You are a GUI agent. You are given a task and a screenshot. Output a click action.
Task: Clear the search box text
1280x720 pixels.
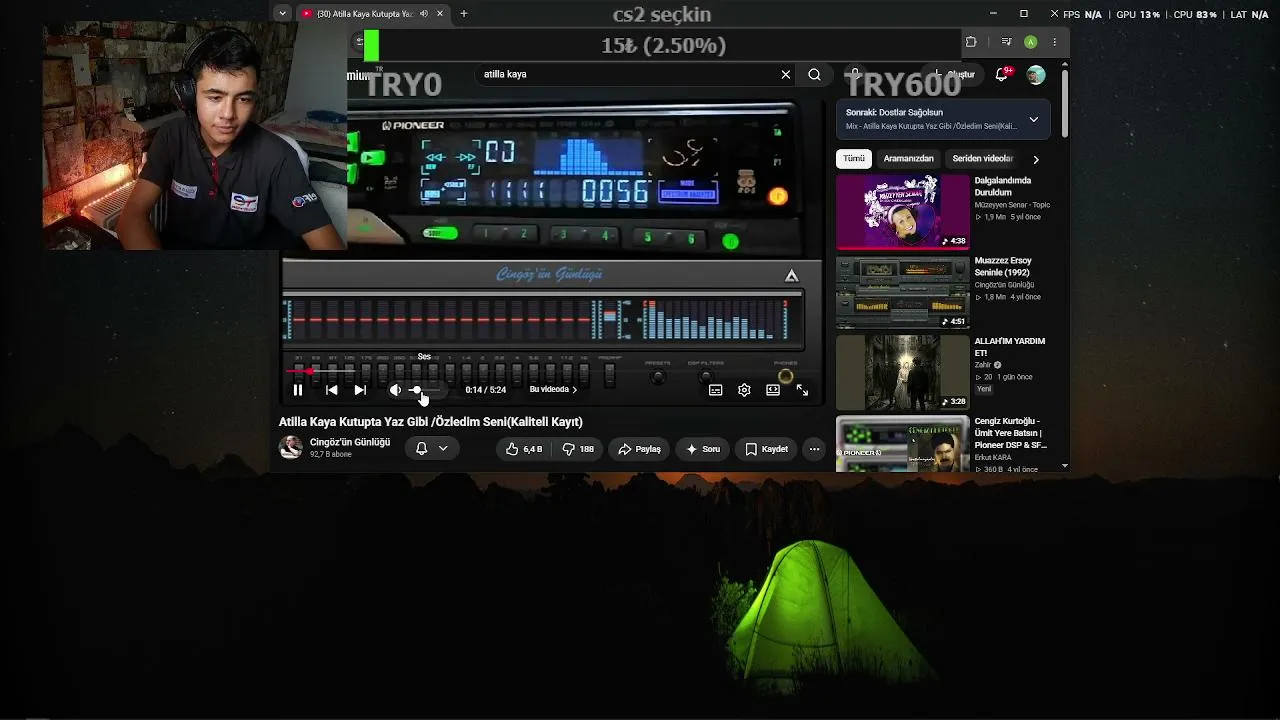(x=785, y=74)
